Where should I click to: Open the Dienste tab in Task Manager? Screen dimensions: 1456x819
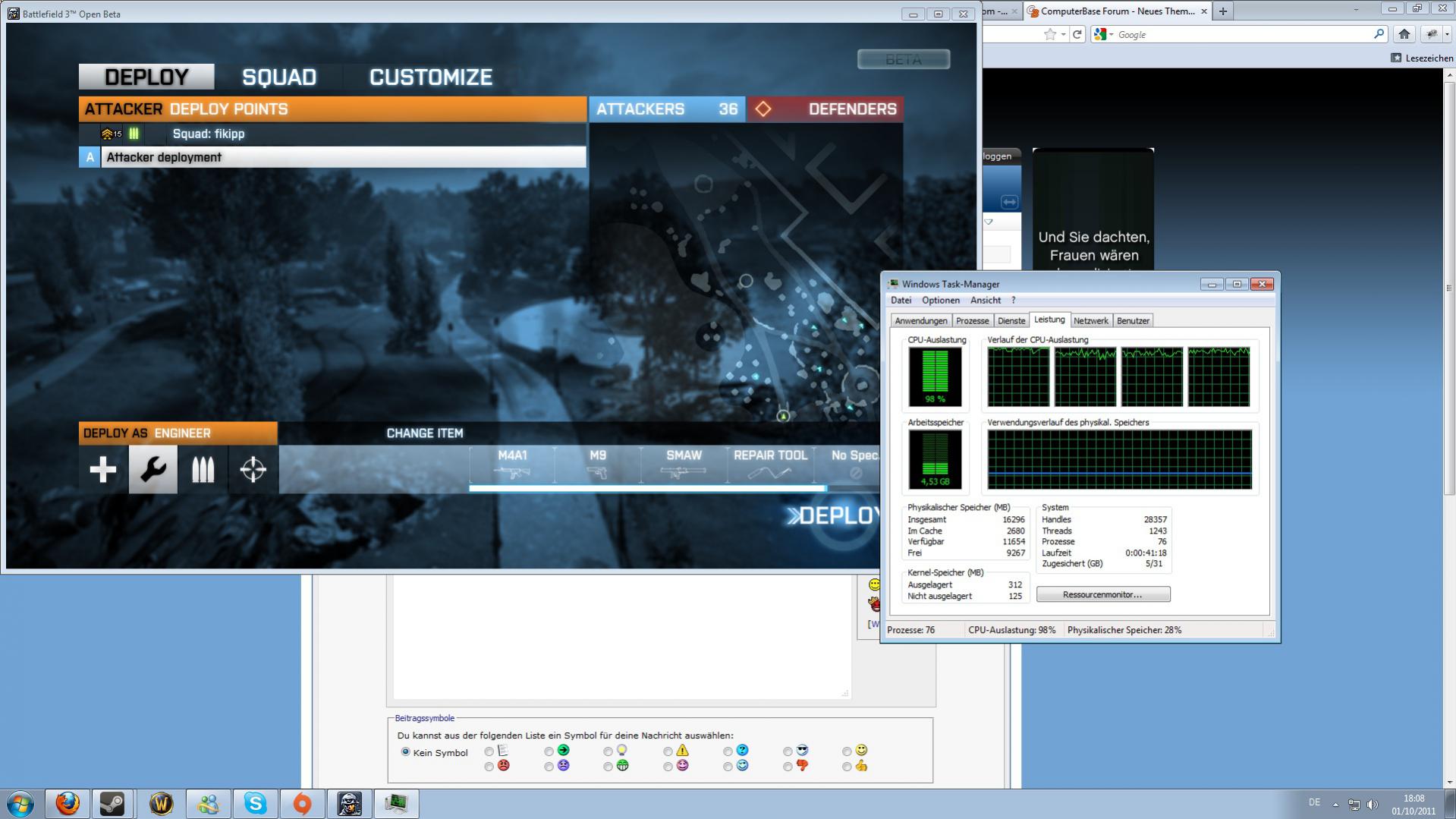coord(1011,321)
